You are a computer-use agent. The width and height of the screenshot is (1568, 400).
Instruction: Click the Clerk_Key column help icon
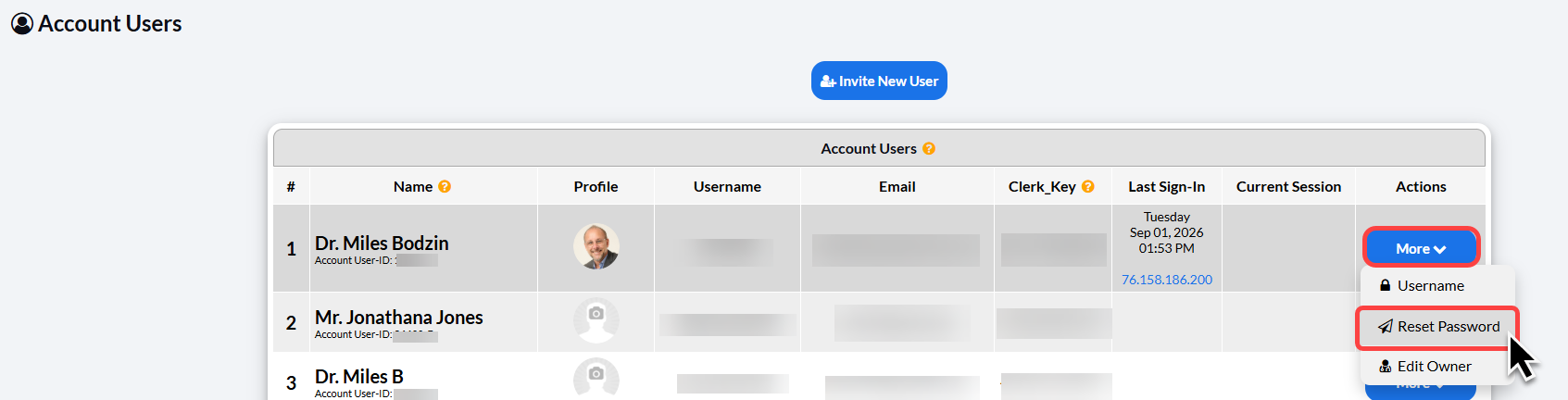click(1088, 186)
